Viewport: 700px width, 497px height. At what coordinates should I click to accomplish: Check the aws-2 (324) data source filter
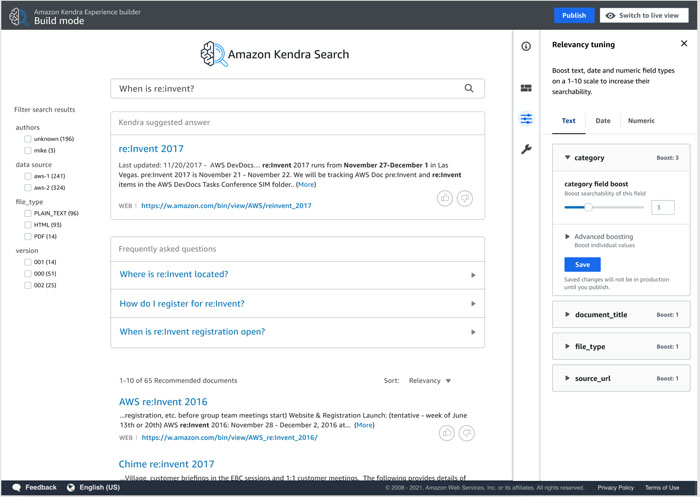point(28,188)
